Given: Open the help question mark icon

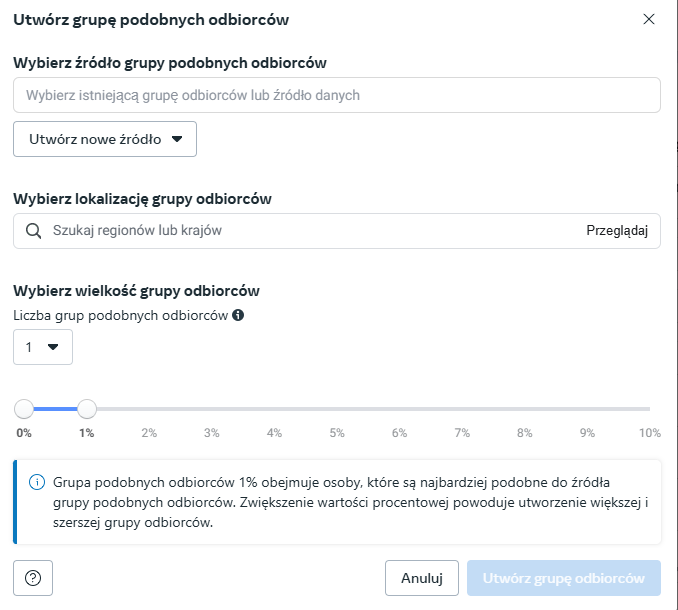Looking at the screenshot, I should click(33, 578).
